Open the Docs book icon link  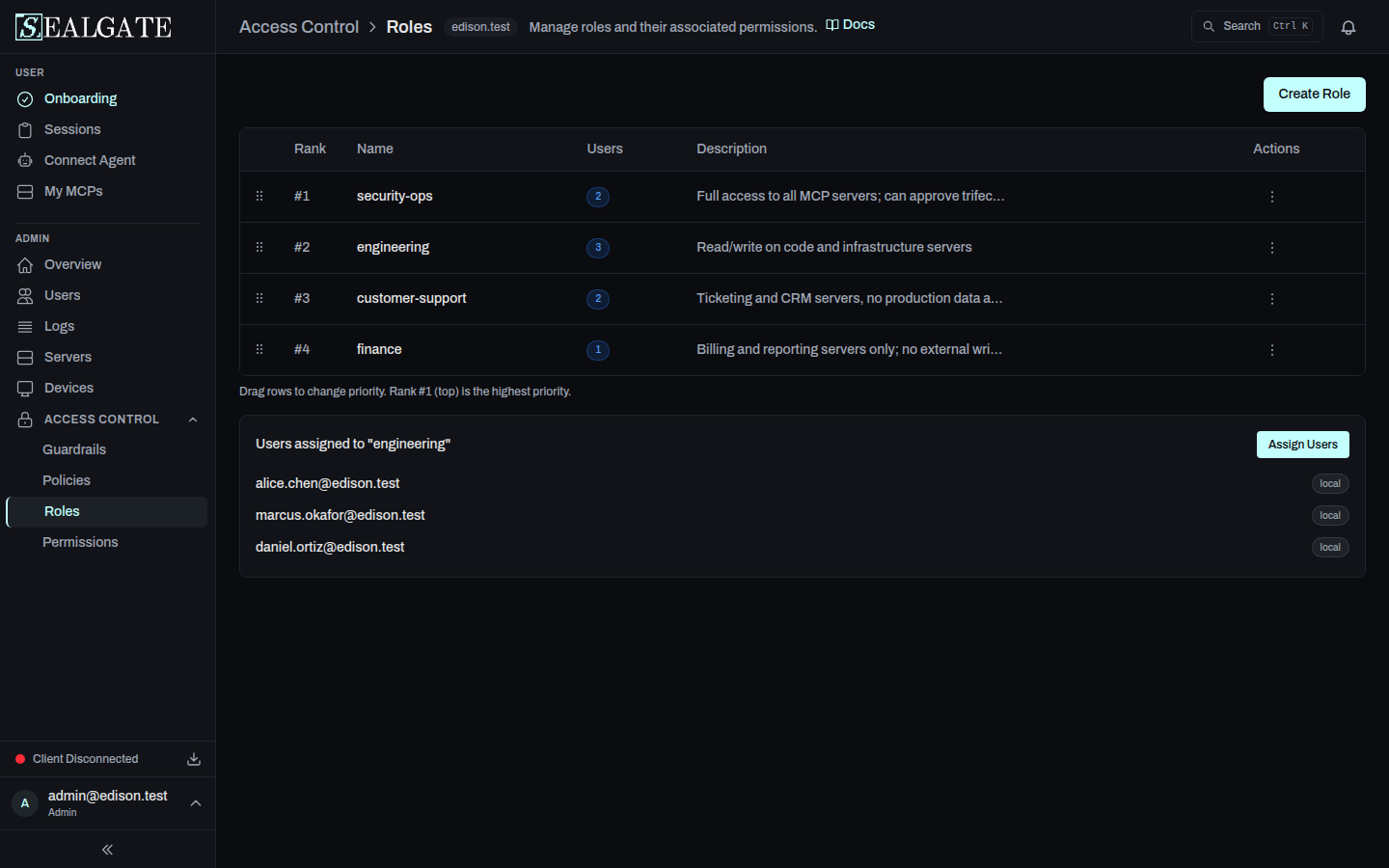(832, 25)
